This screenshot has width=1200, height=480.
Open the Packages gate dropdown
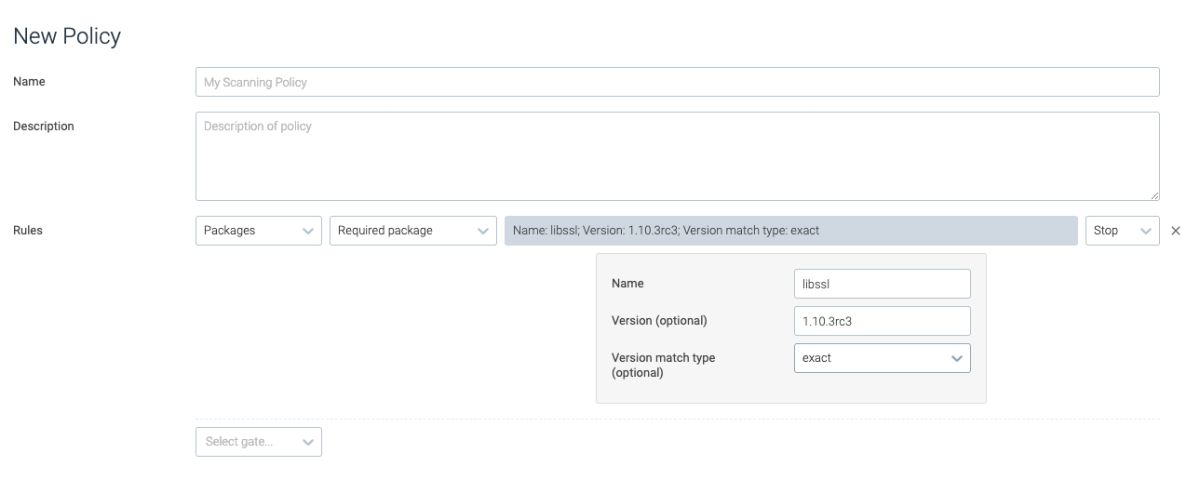click(x=258, y=231)
